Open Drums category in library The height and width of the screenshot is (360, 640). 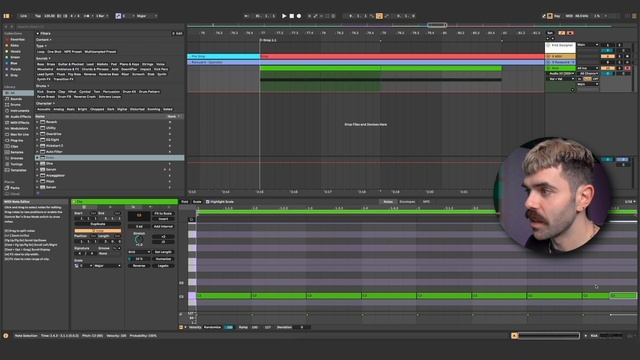click(x=16, y=104)
